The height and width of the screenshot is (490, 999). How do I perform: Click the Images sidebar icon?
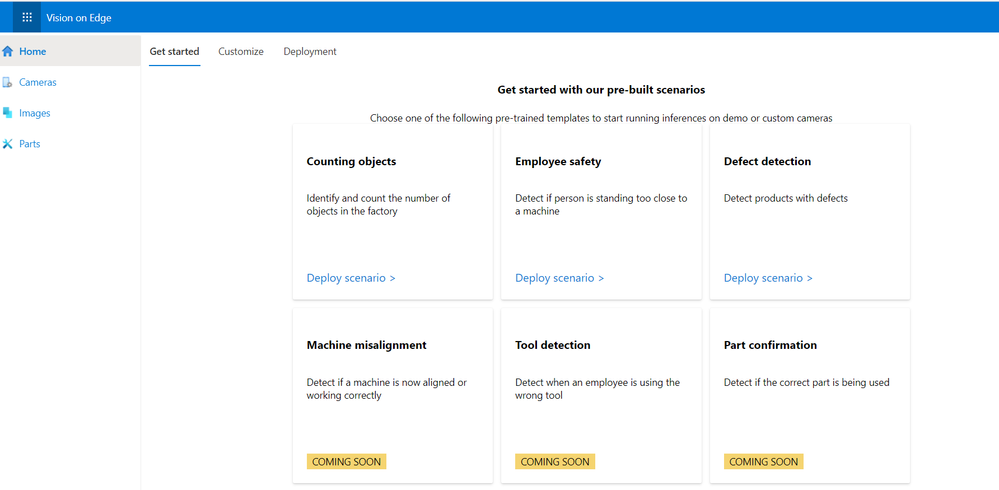pyautogui.click(x=8, y=114)
